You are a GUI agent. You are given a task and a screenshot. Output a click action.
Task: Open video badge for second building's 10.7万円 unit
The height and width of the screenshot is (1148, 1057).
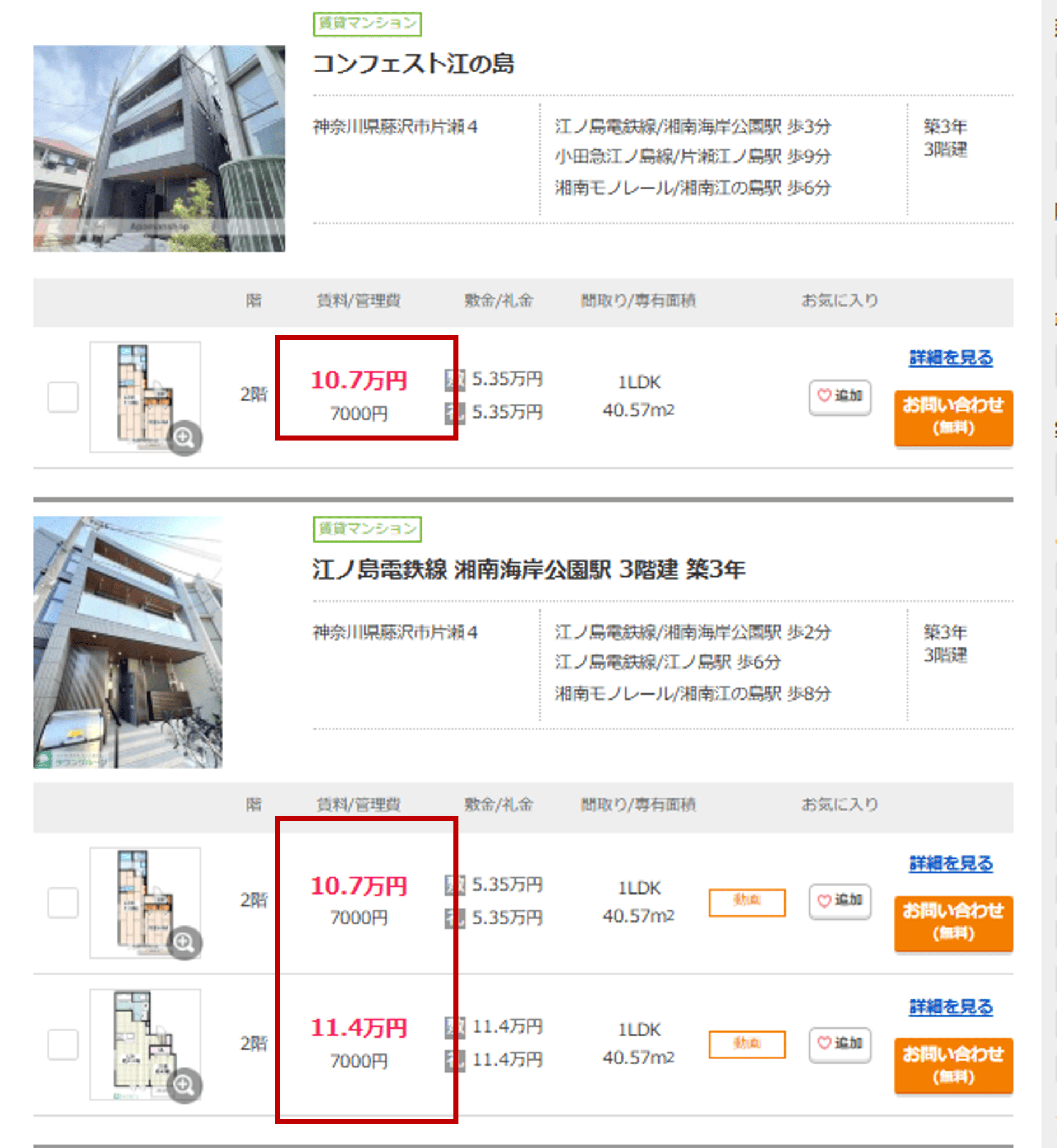(x=747, y=902)
